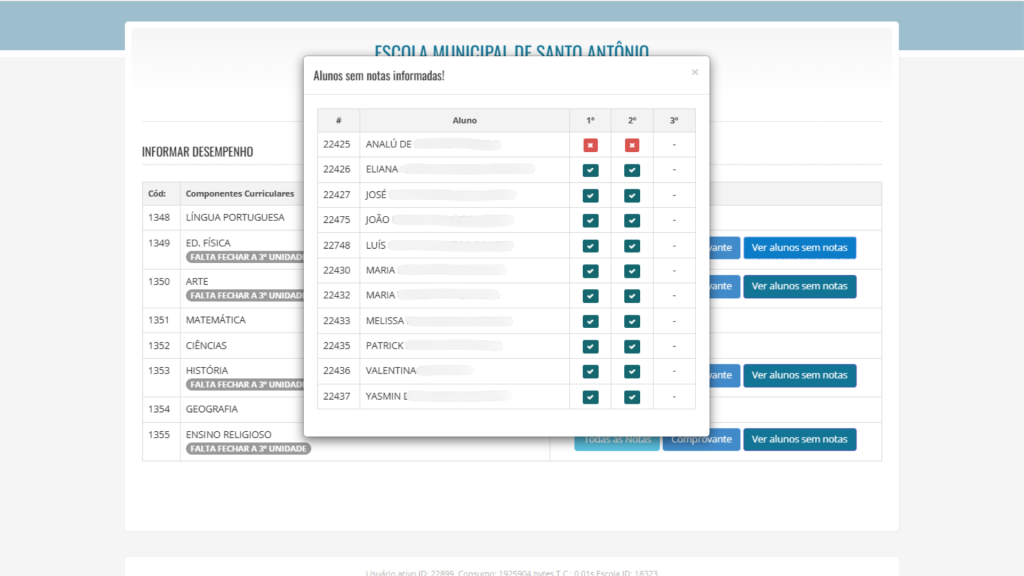Click red X icon for ANALÚ 2nd unit
This screenshot has height=576, width=1024.
(x=632, y=145)
